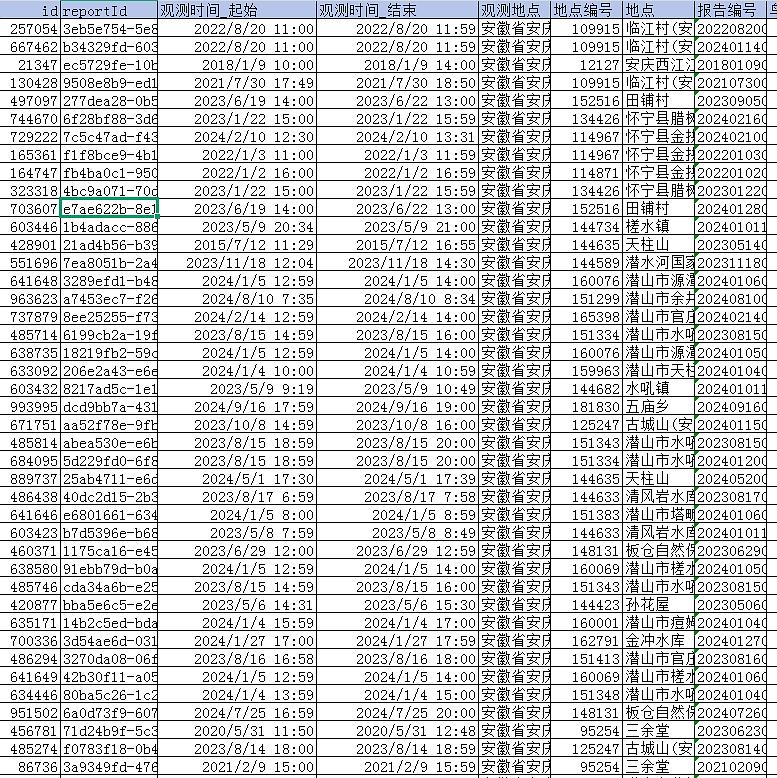The height and width of the screenshot is (778, 777).
Task: Select id cell 323318
Action: (x=30, y=191)
